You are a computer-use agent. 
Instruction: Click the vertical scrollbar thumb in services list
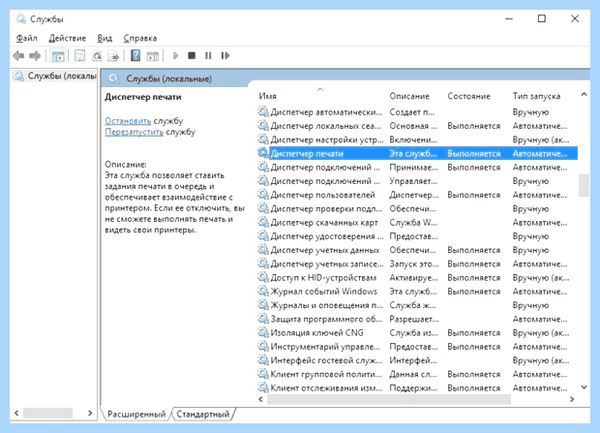coord(584,186)
